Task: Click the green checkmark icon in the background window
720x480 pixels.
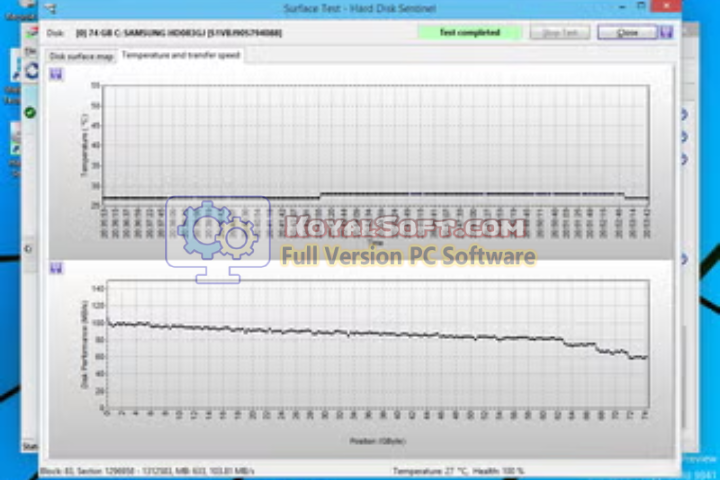Action: (30, 113)
